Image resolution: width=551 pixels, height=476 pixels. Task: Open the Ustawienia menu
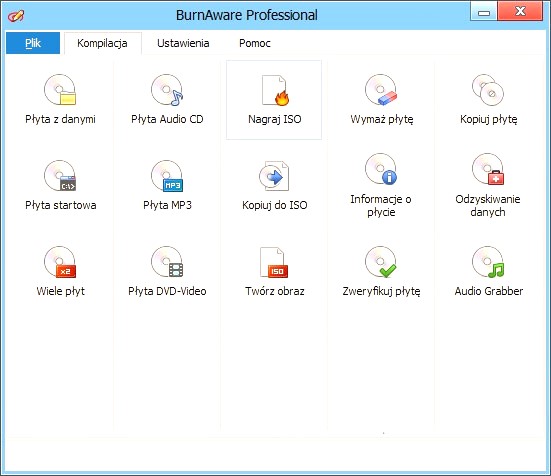183,43
